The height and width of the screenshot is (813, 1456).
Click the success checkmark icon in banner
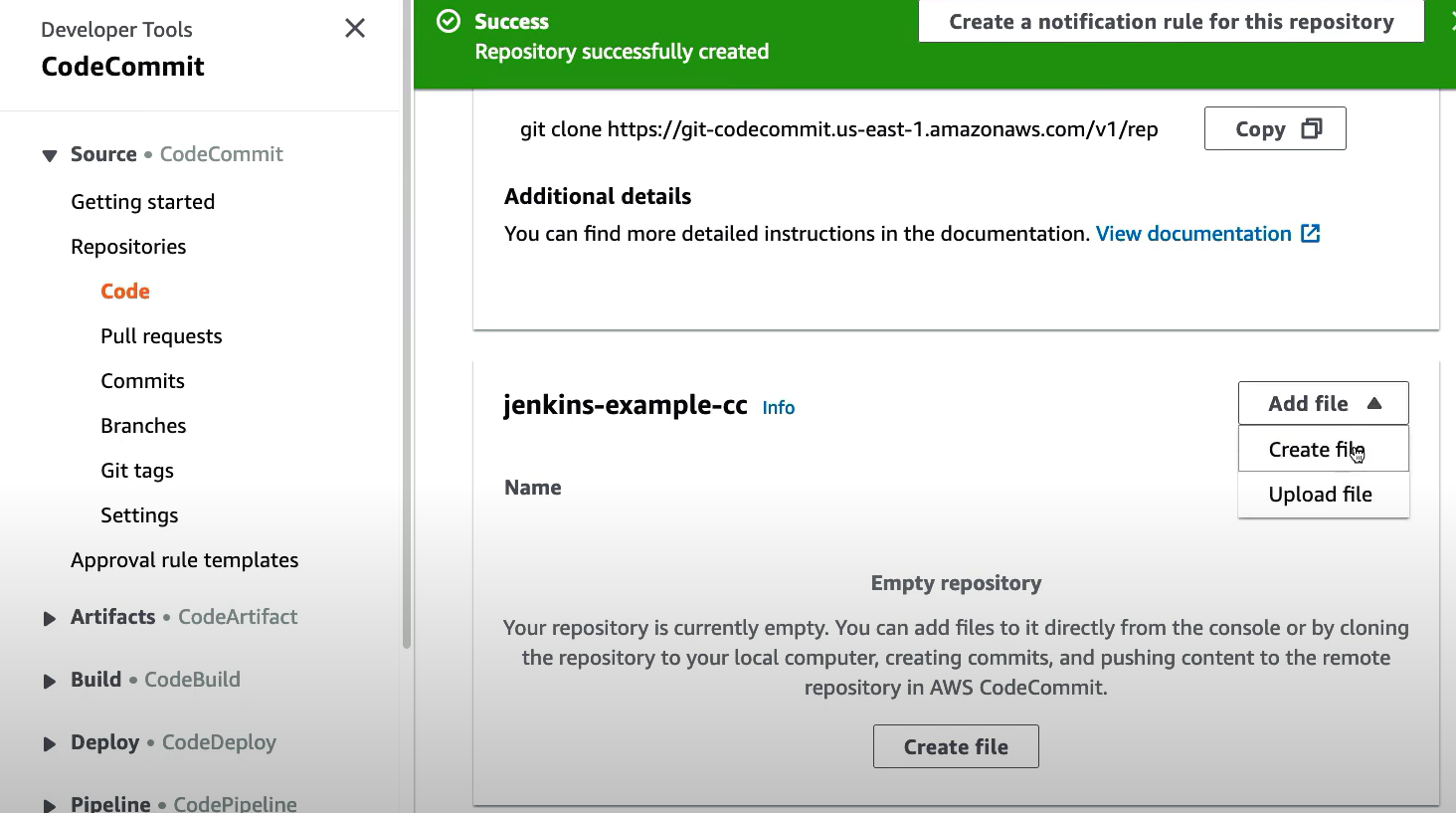[449, 21]
